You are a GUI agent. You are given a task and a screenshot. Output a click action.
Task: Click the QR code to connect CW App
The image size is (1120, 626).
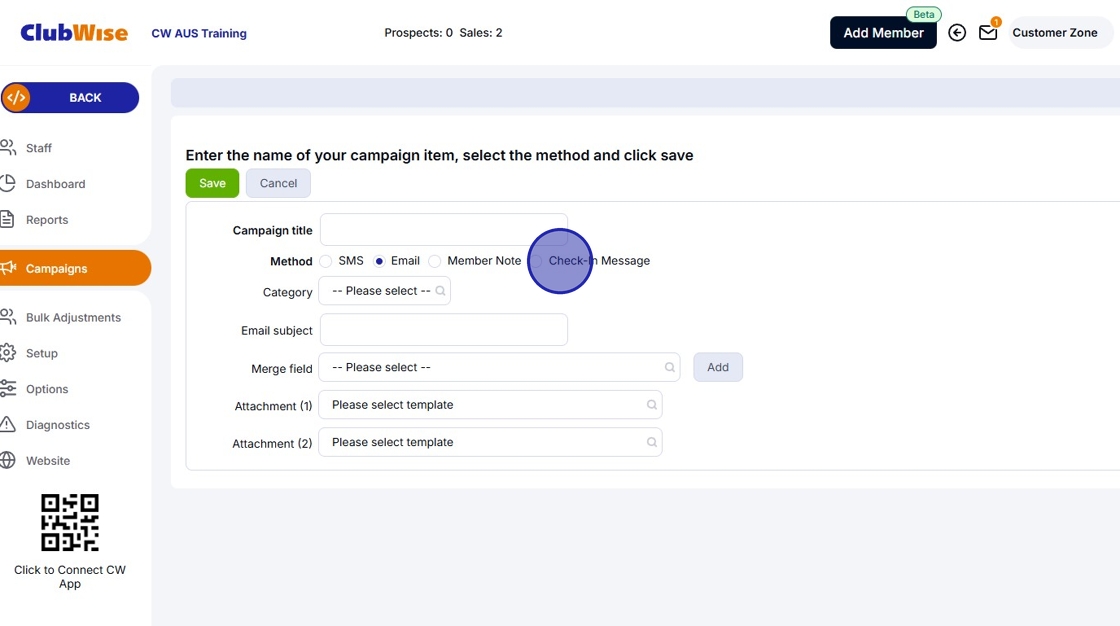70,522
